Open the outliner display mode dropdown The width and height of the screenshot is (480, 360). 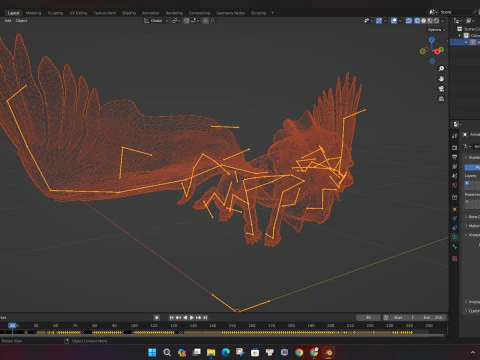(x=459, y=21)
